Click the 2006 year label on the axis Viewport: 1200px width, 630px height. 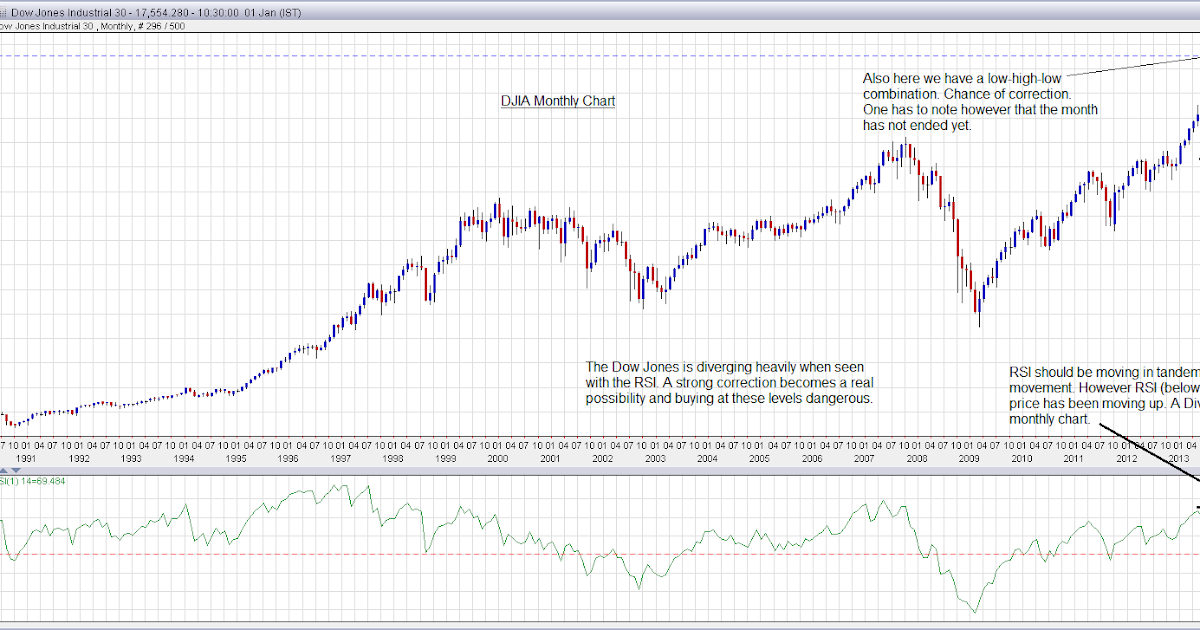812,459
